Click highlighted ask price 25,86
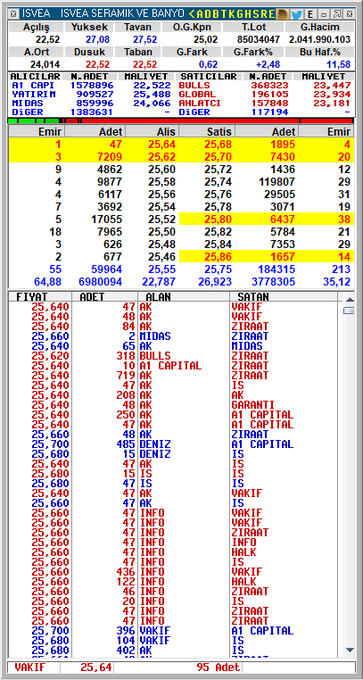The height and width of the screenshot is (680, 363). (218, 256)
